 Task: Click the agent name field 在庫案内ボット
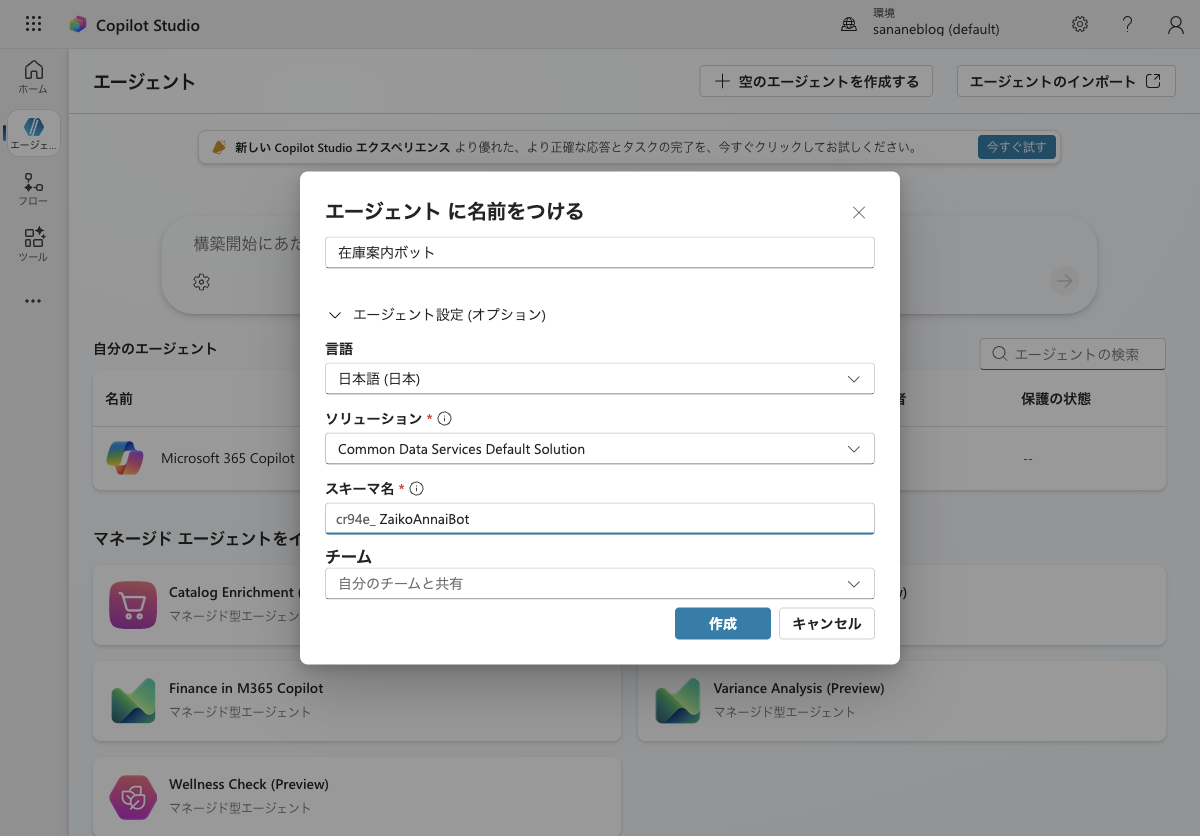(x=600, y=253)
